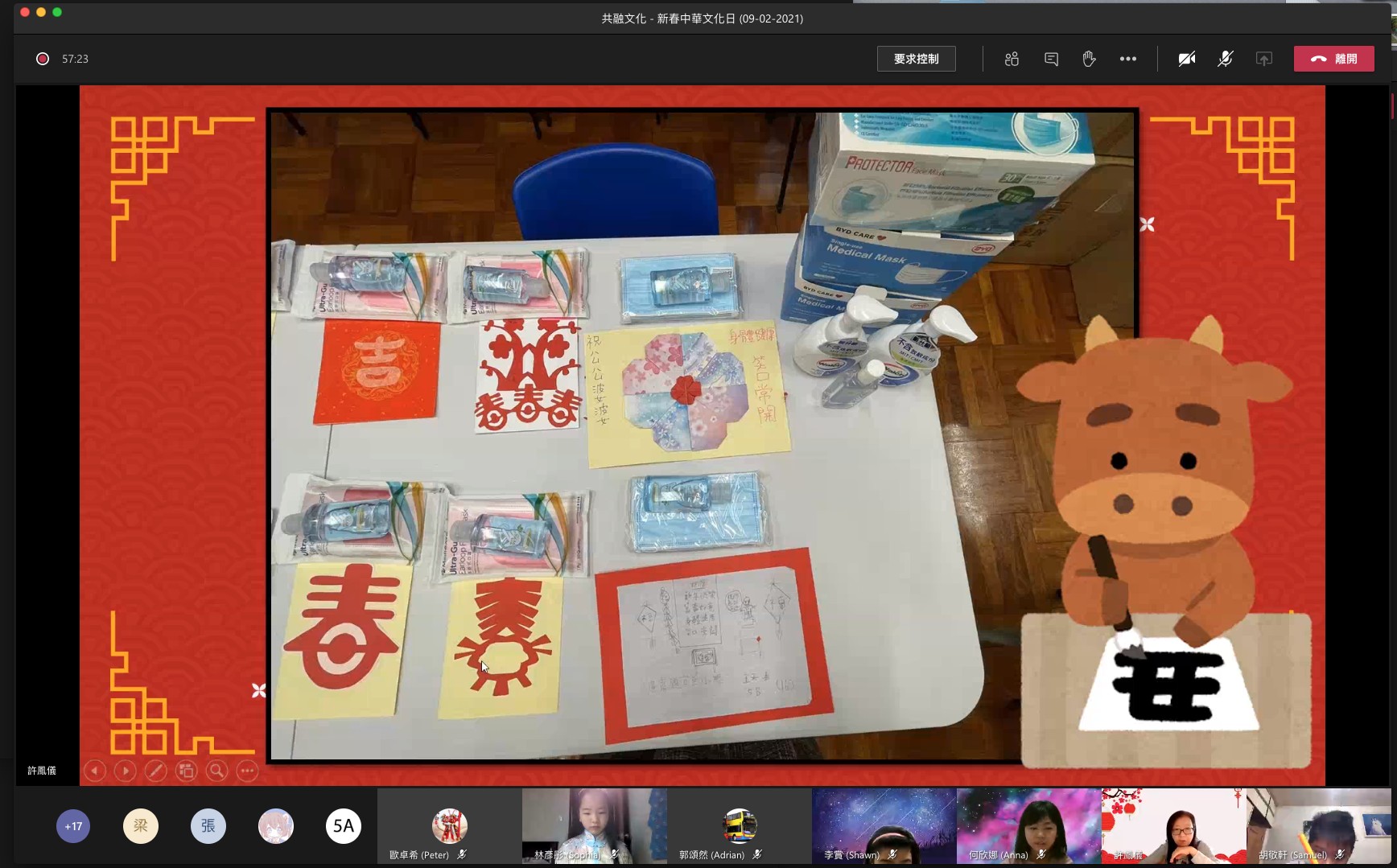The width and height of the screenshot is (1397, 868).
Task: Click the 要求控制 request control button
Action: pyautogui.click(x=916, y=59)
